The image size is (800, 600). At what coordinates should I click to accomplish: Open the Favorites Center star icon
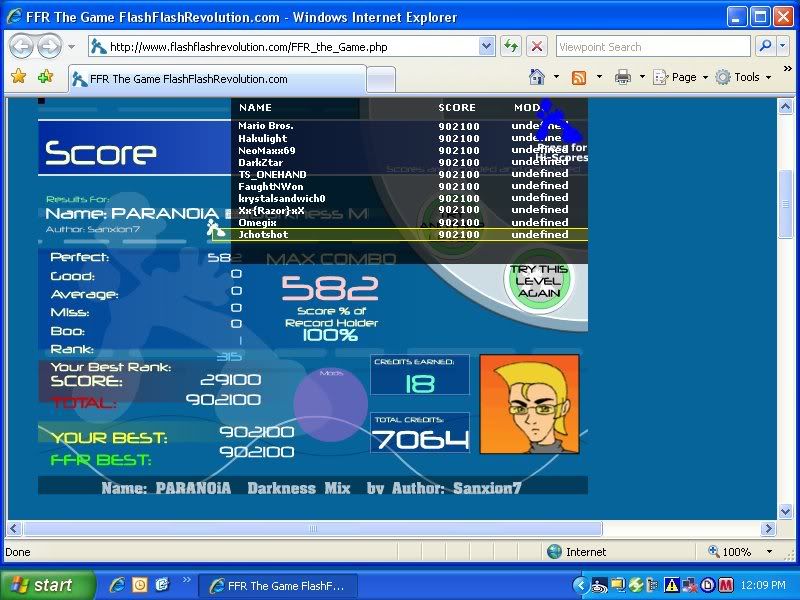click(18, 77)
